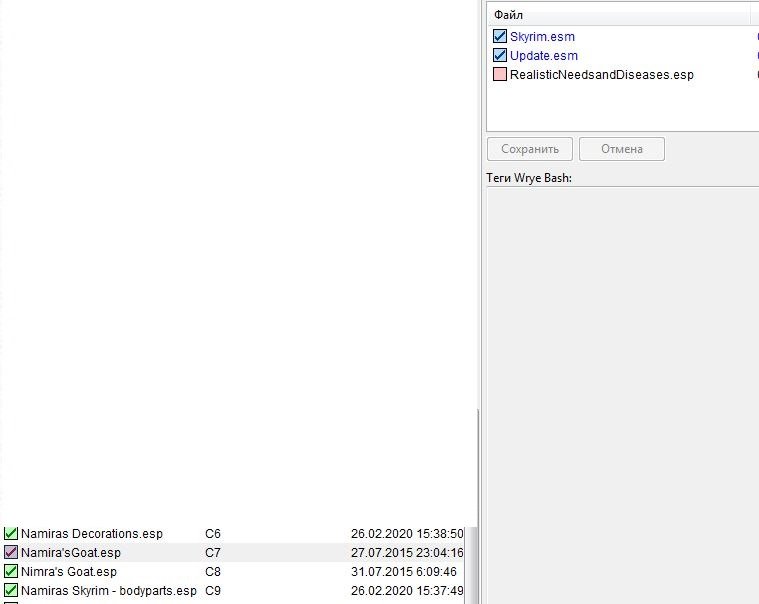Toggle Namiras Skyrim - bodyparts.esp checkbox

coord(11,591)
